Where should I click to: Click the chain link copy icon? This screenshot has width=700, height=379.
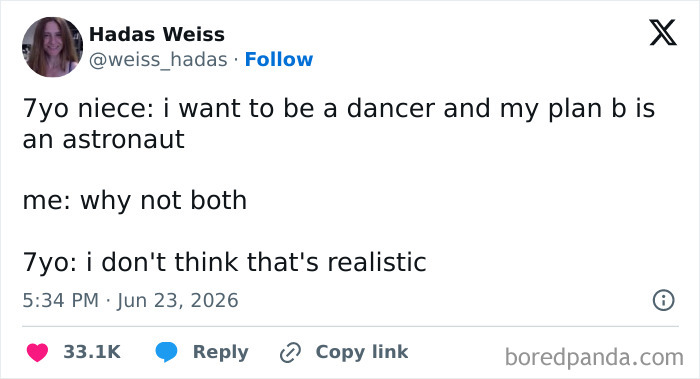(x=290, y=352)
